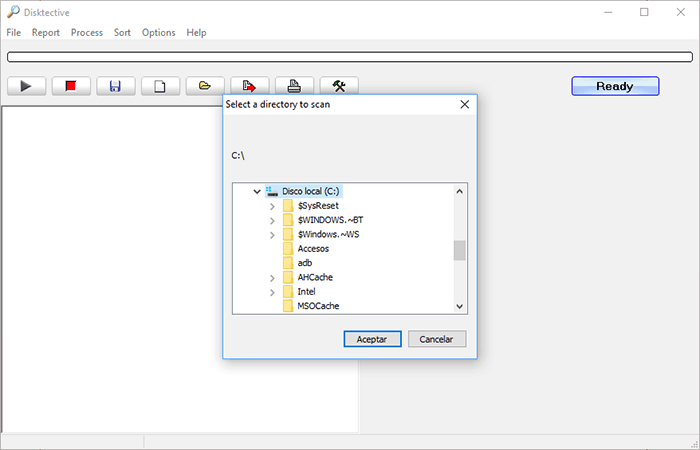This screenshot has width=700, height=450.
Task: Select the $SysReset folder icon
Action: click(288, 206)
